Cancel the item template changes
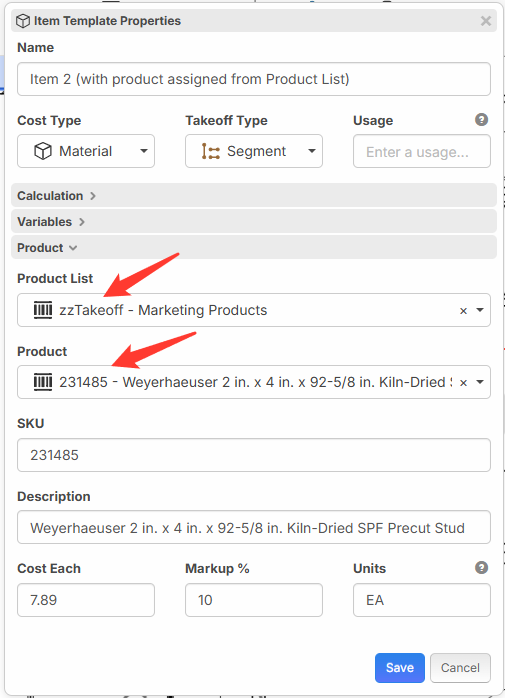 460,668
